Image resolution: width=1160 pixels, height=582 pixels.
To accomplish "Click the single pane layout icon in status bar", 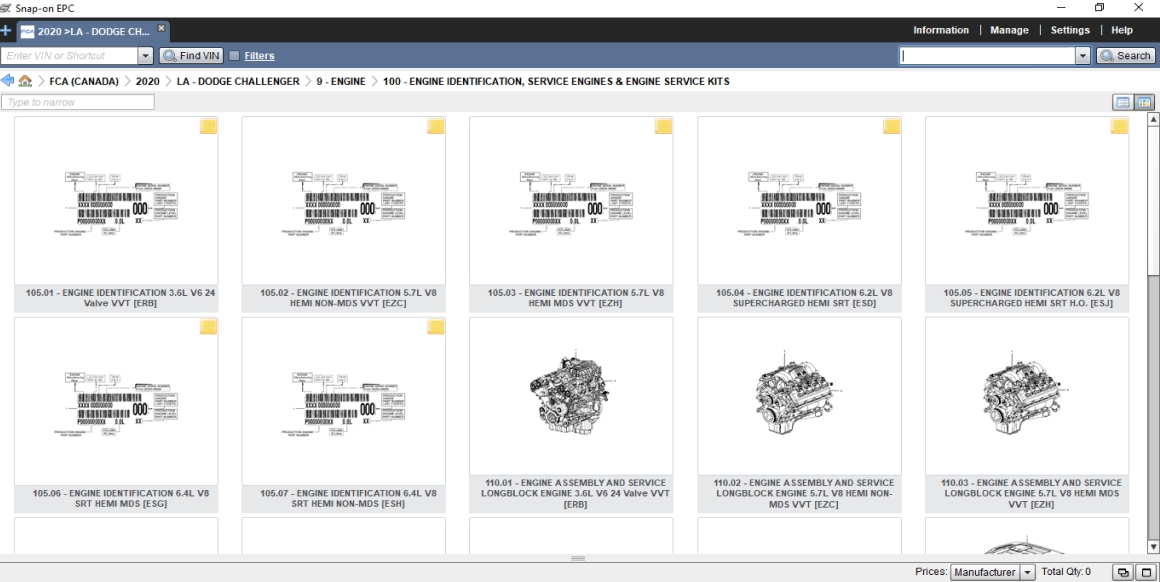I will coord(1146,572).
